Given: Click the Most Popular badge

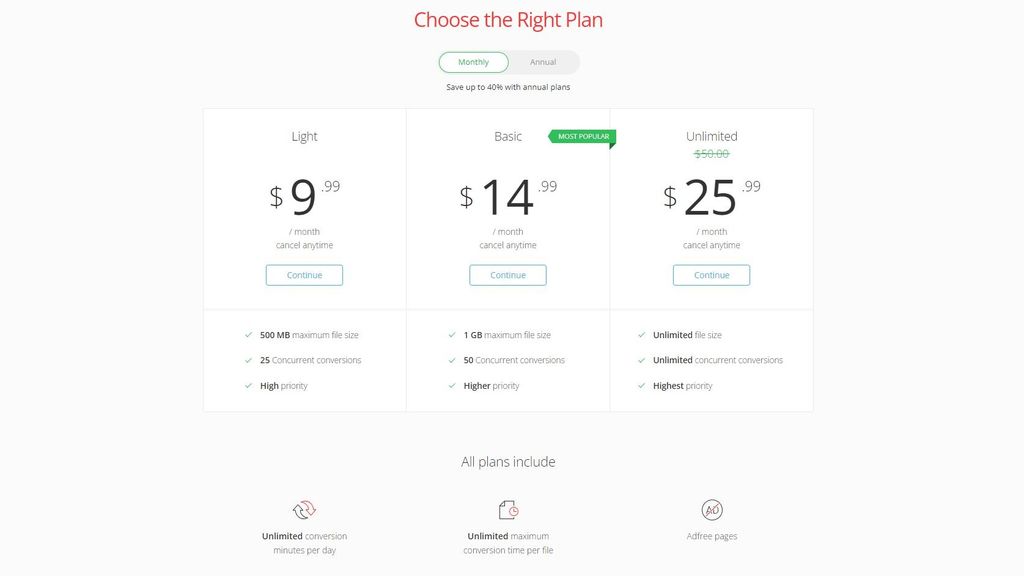Looking at the screenshot, I should click(x=582, y=136).
